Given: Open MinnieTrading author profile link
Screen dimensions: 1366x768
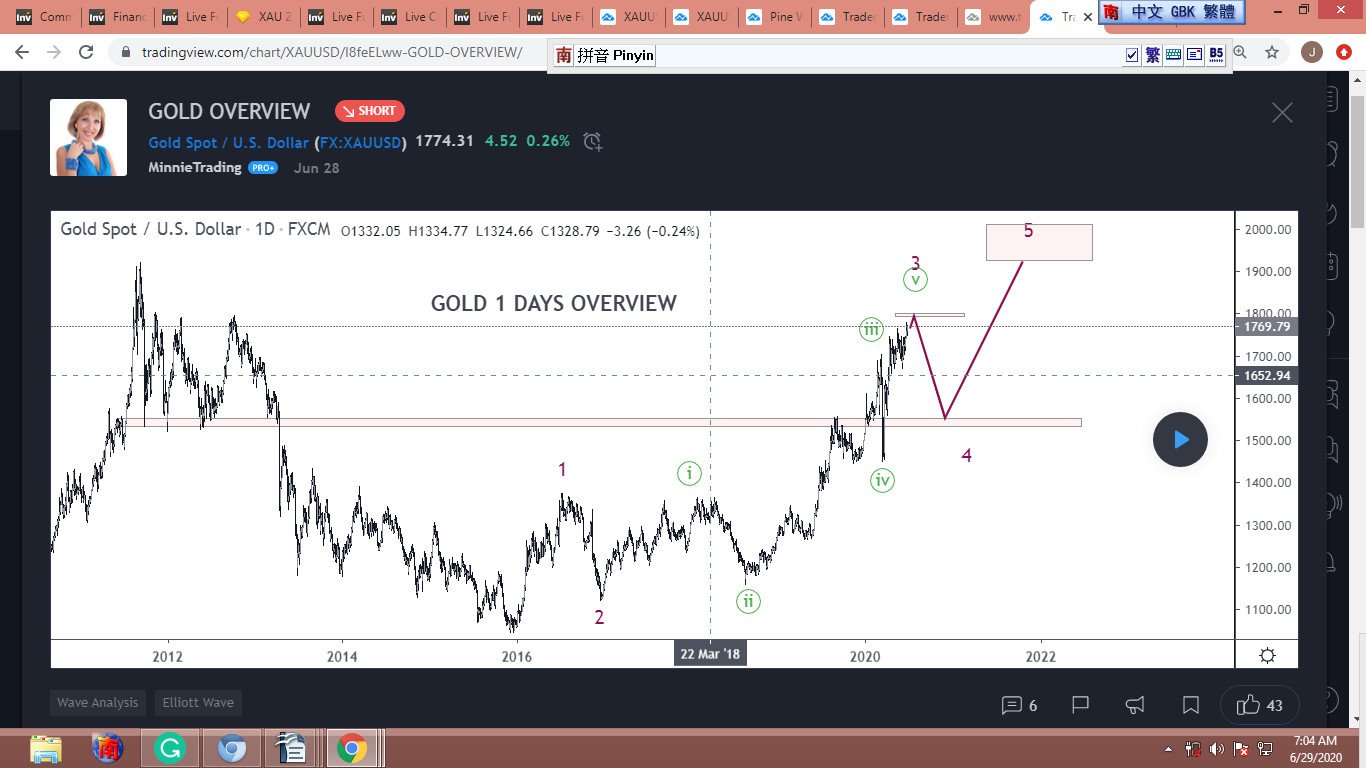Looking at the screenshot, I should pos(195,167).
